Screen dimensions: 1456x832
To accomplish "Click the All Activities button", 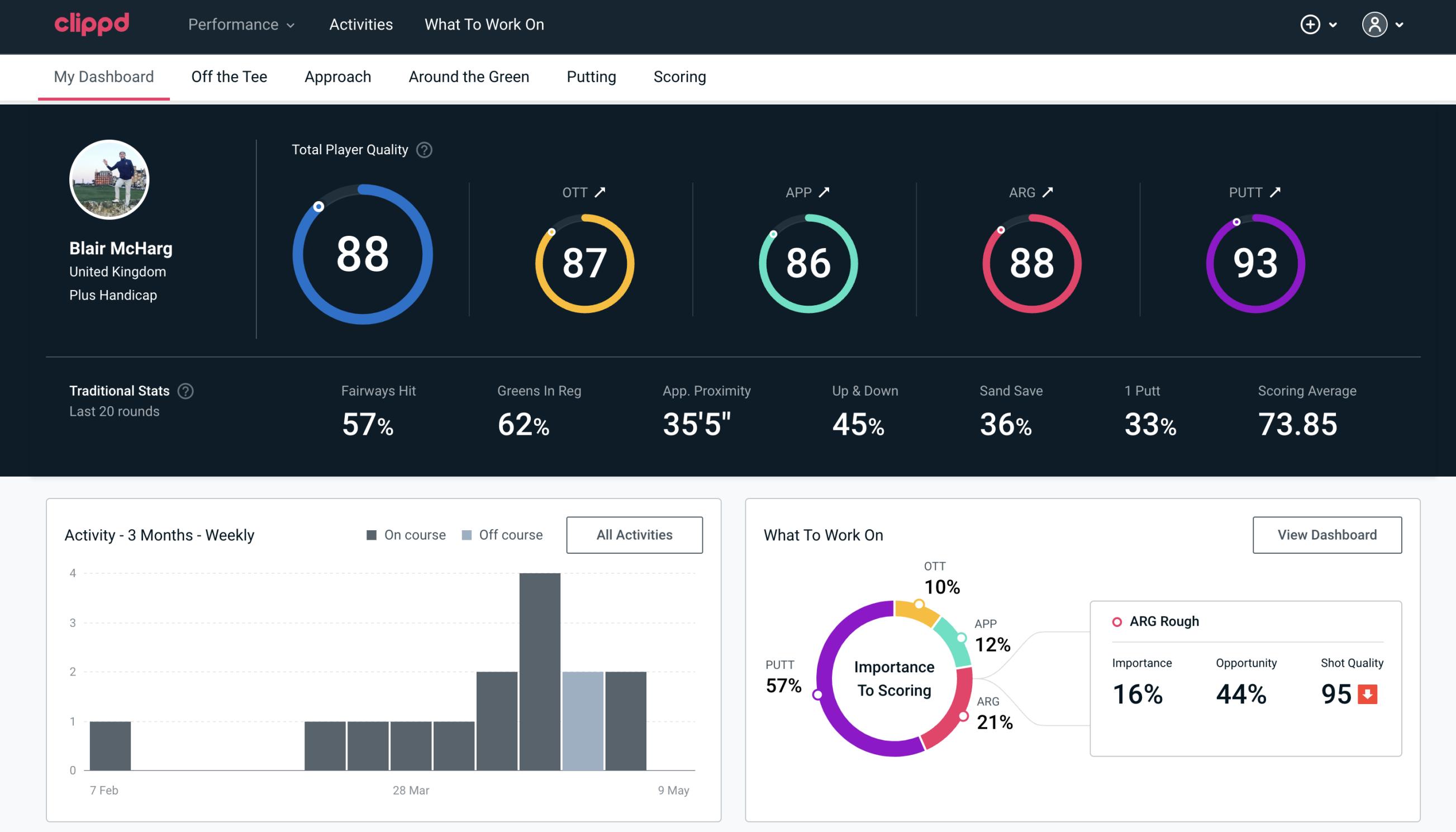I will 634,534.
